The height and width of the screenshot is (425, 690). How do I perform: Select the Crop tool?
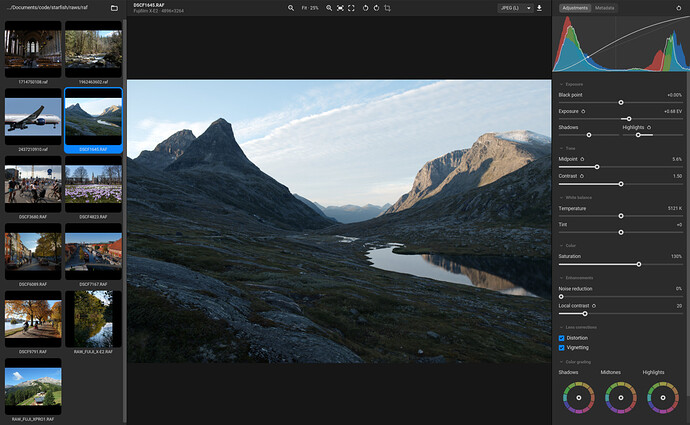pyautogui.click(x=387, y=8)
